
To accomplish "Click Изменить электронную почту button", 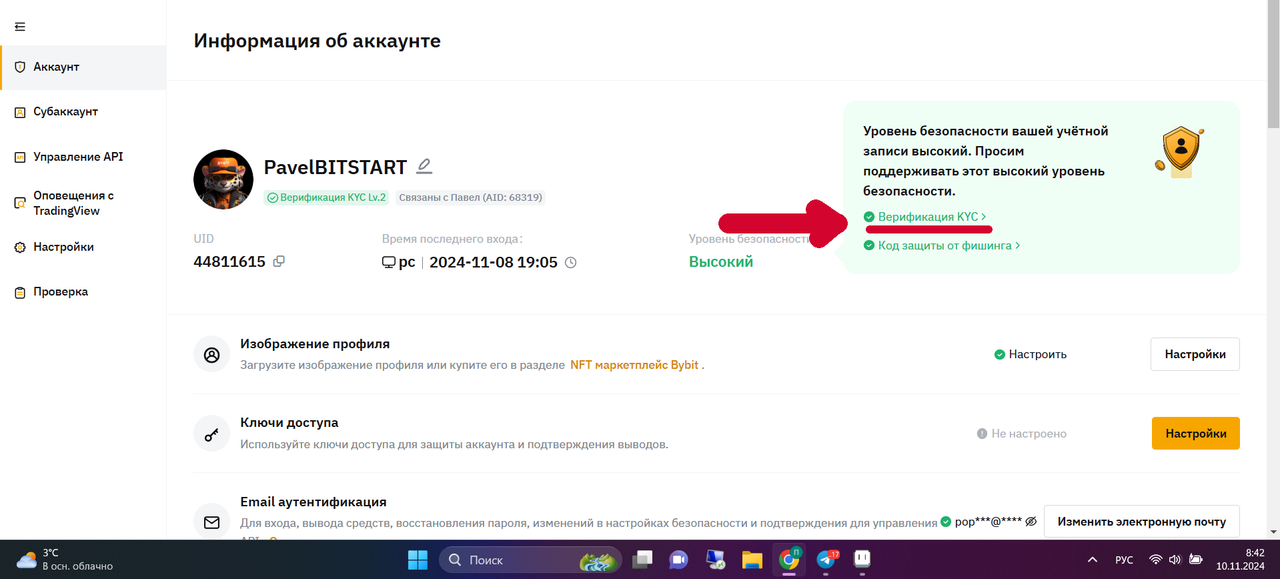I will point(1142,522).
